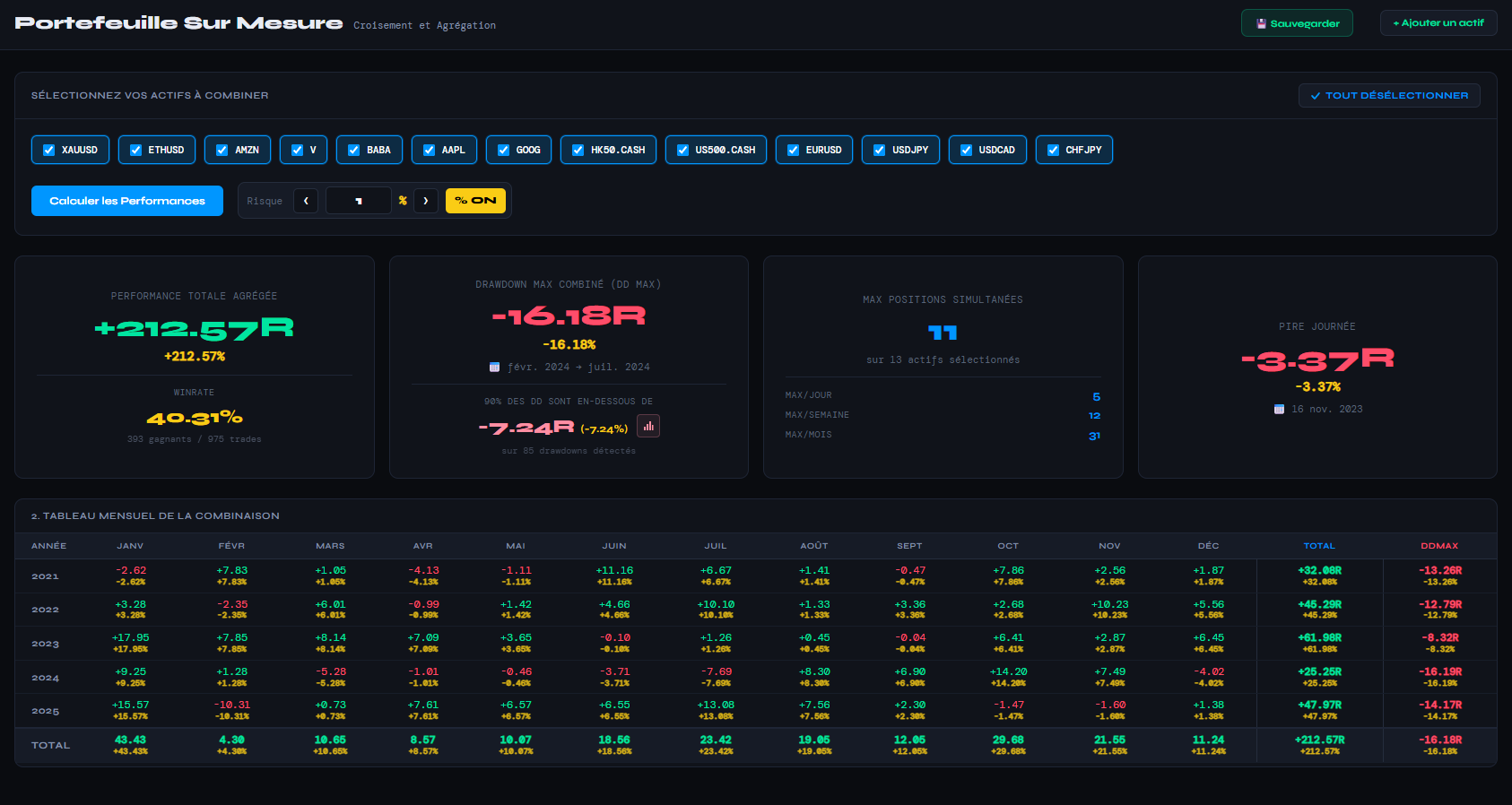Open the drawdown distribution chart icon
The width and height of the screenshot is (1512, 805).
coord(648,426)
